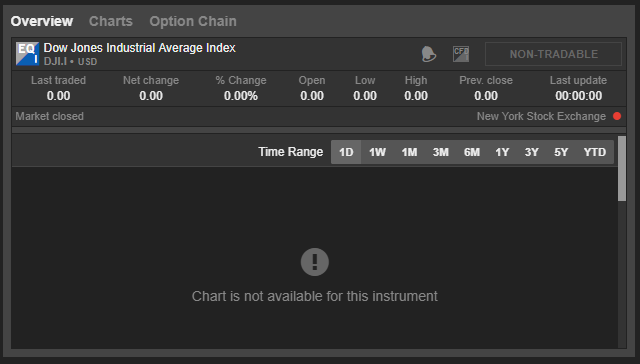Choose the 6M time range

(x=471, y=152)
